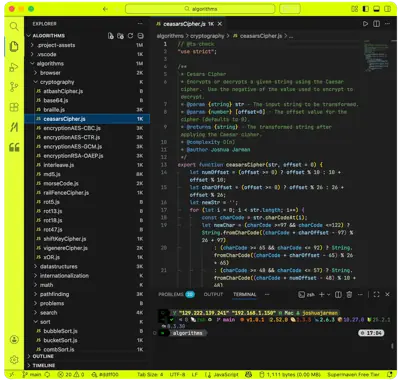
Task: Maximize the terminal panel size
Action: point(376,295)
